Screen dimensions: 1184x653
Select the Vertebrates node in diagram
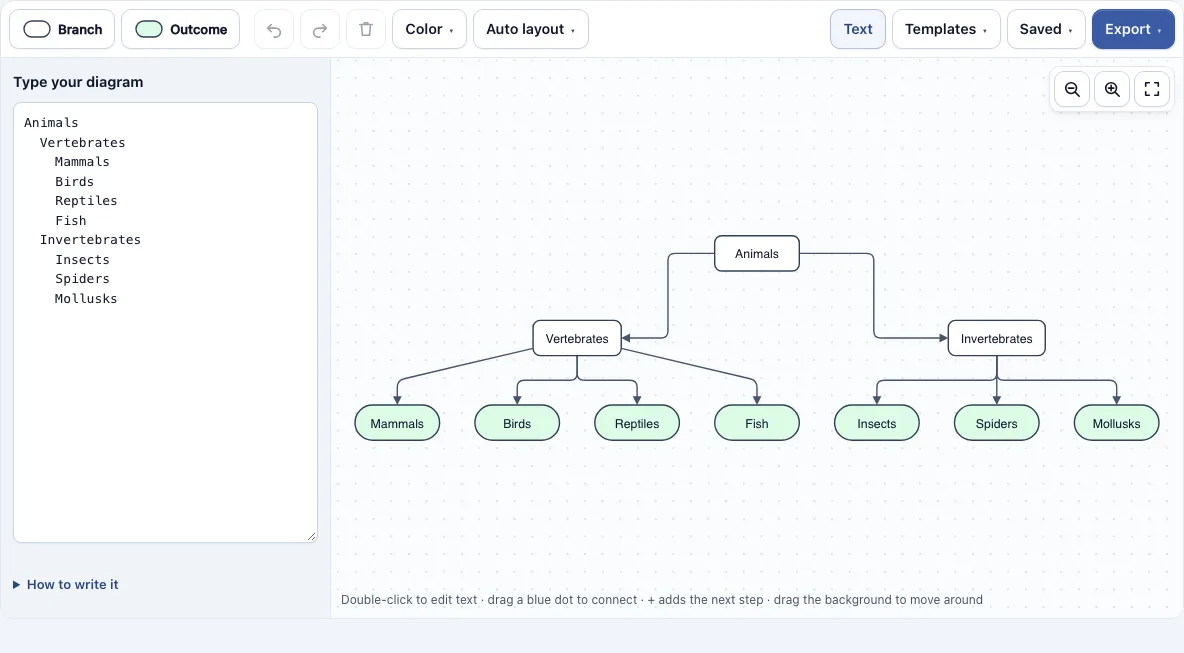(577, 338)
